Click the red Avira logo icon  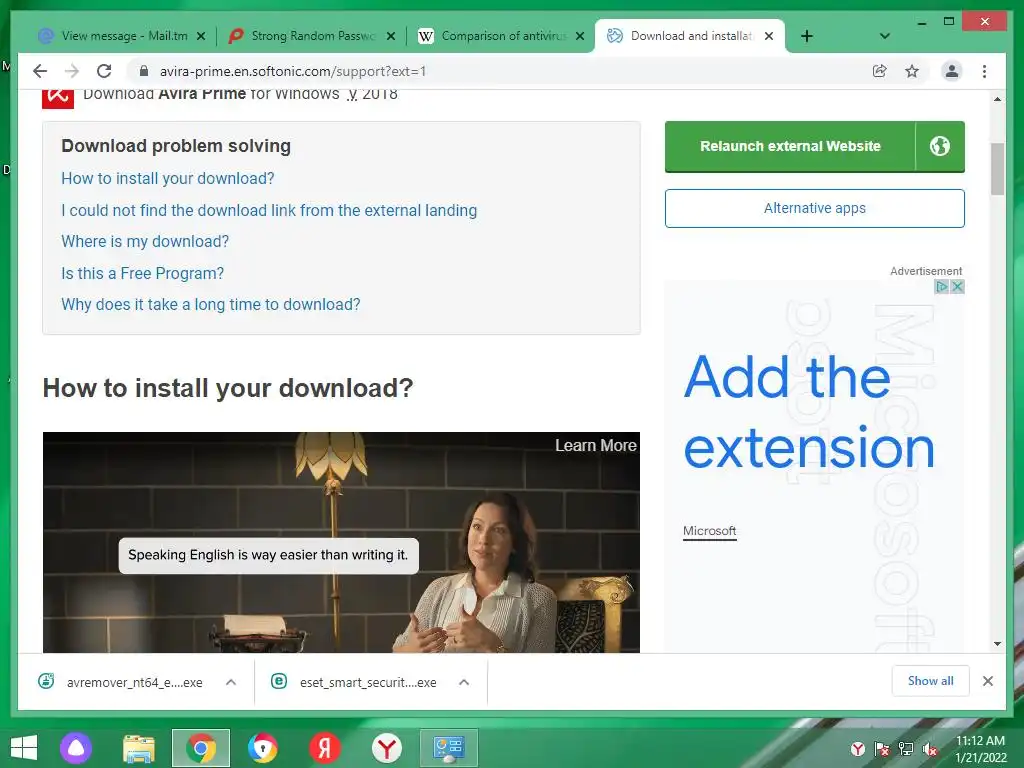coord(57,98)
